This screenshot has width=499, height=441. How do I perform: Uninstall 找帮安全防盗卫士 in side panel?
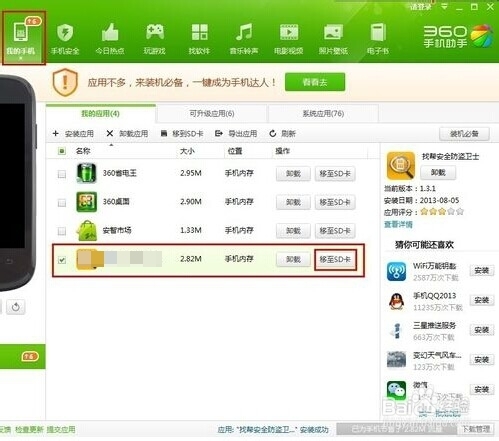click(438, 172)
